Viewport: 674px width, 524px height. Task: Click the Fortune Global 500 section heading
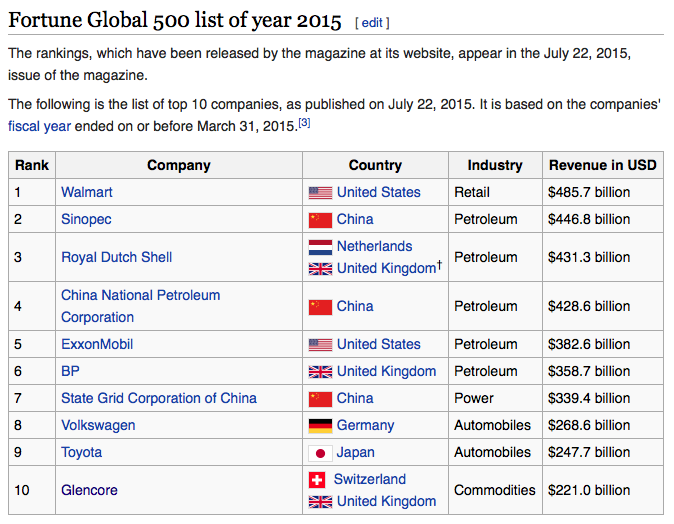point(175,20)
